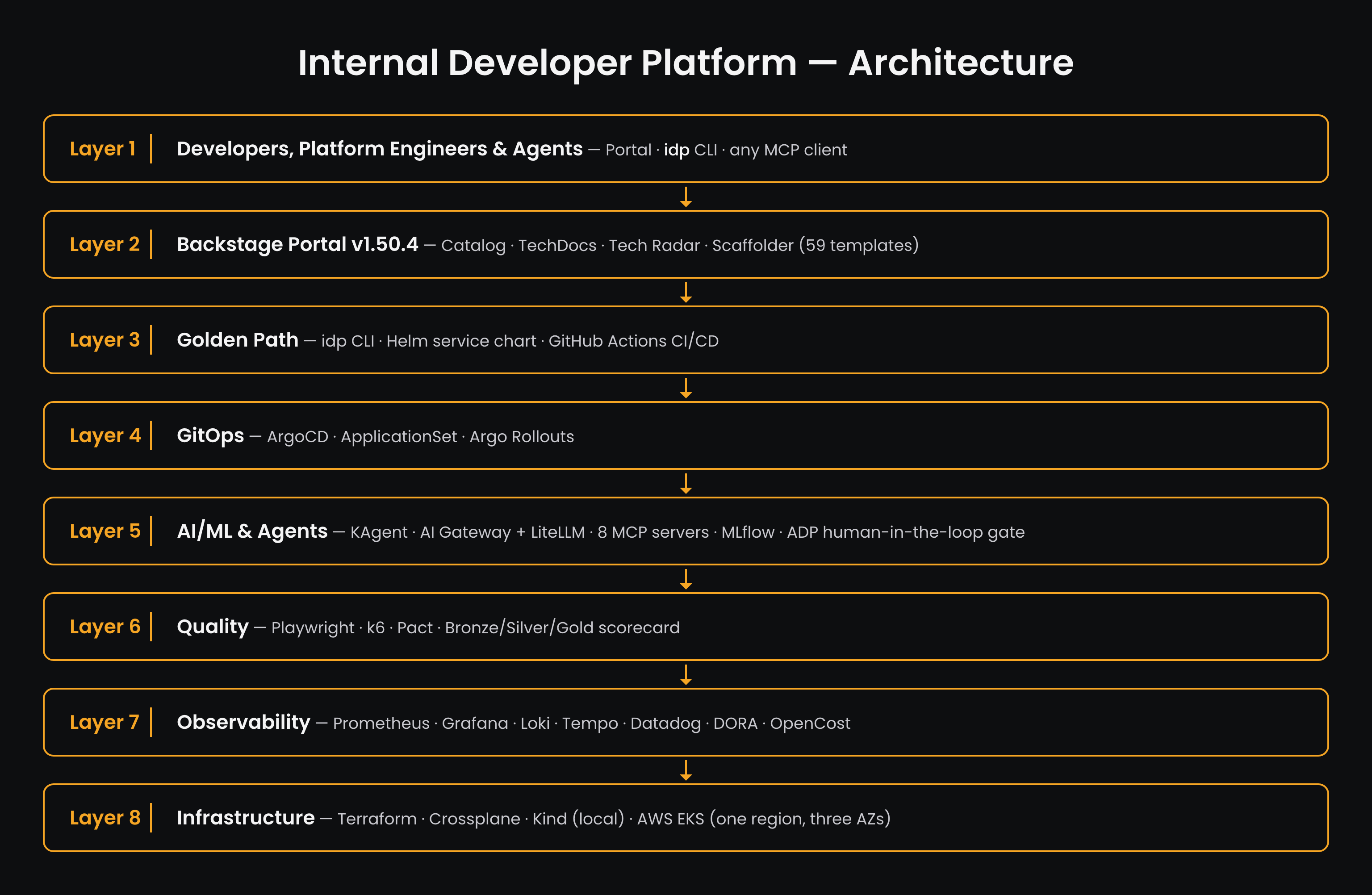The height and width of the screenshot is (895, 1372).
Task: Click 'Developers, Platform Engineers & Agents' heading
Action: point(379,149)
